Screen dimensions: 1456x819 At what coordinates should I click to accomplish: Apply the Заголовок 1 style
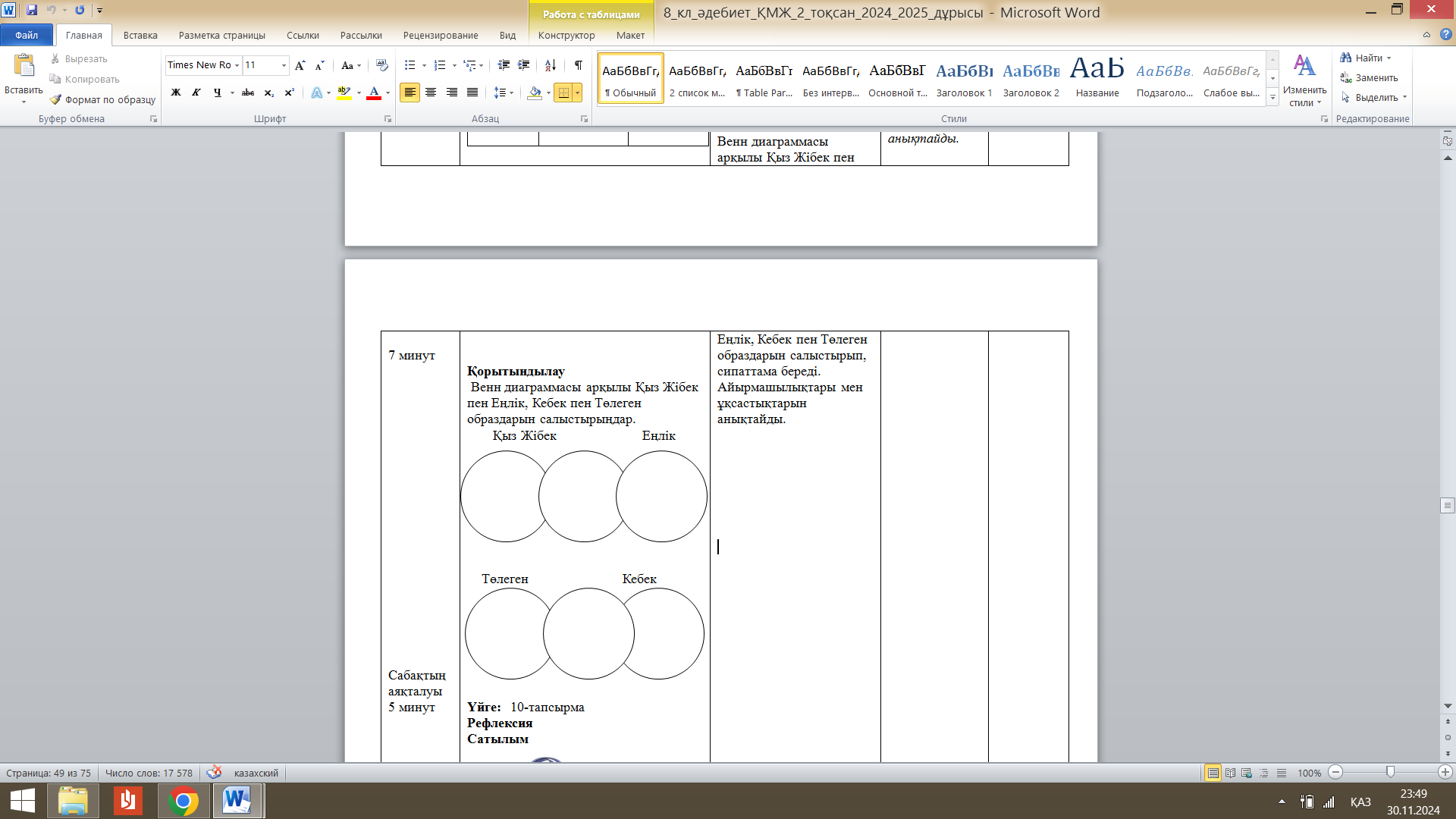964,78
